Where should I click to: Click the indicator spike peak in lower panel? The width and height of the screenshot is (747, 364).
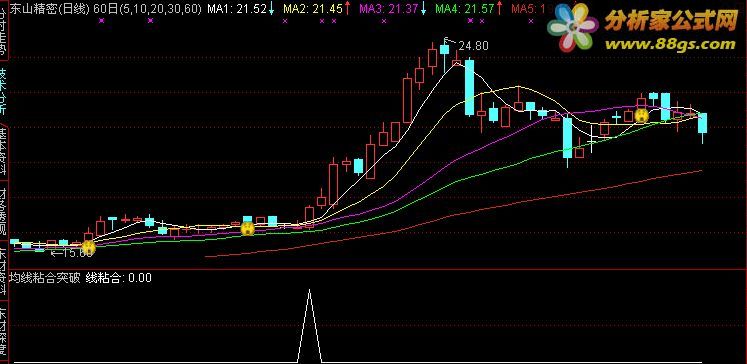pyautogui.click(x=310, y=290)
